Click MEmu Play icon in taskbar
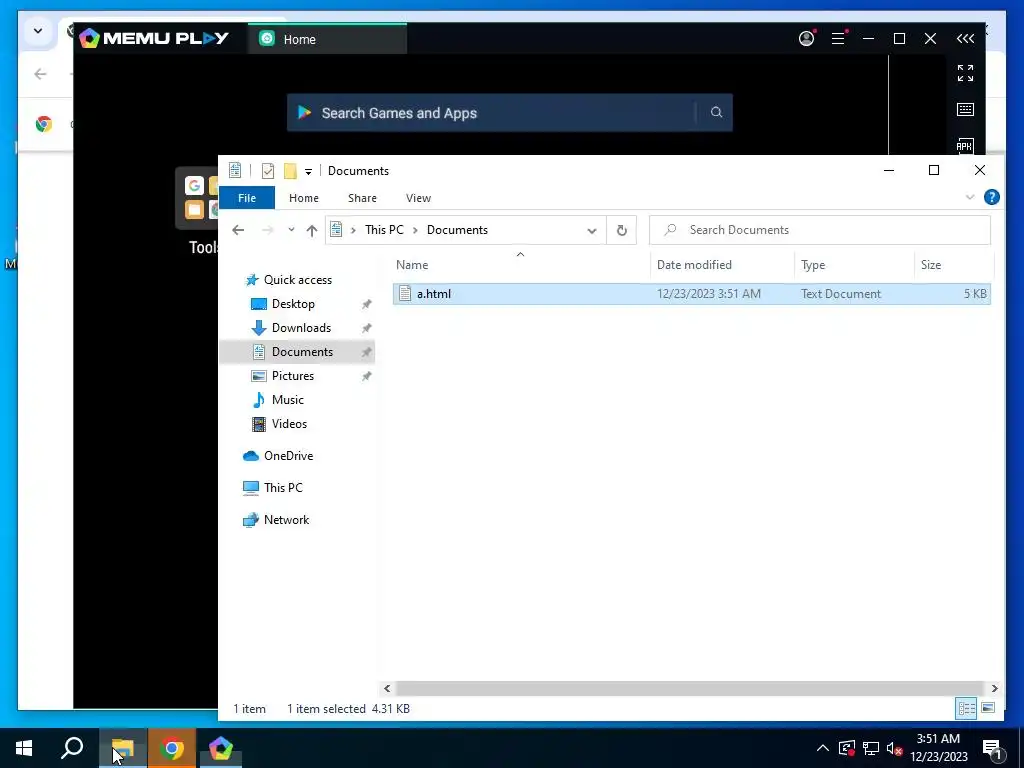1024x768 pixels. tap(221, 748)
